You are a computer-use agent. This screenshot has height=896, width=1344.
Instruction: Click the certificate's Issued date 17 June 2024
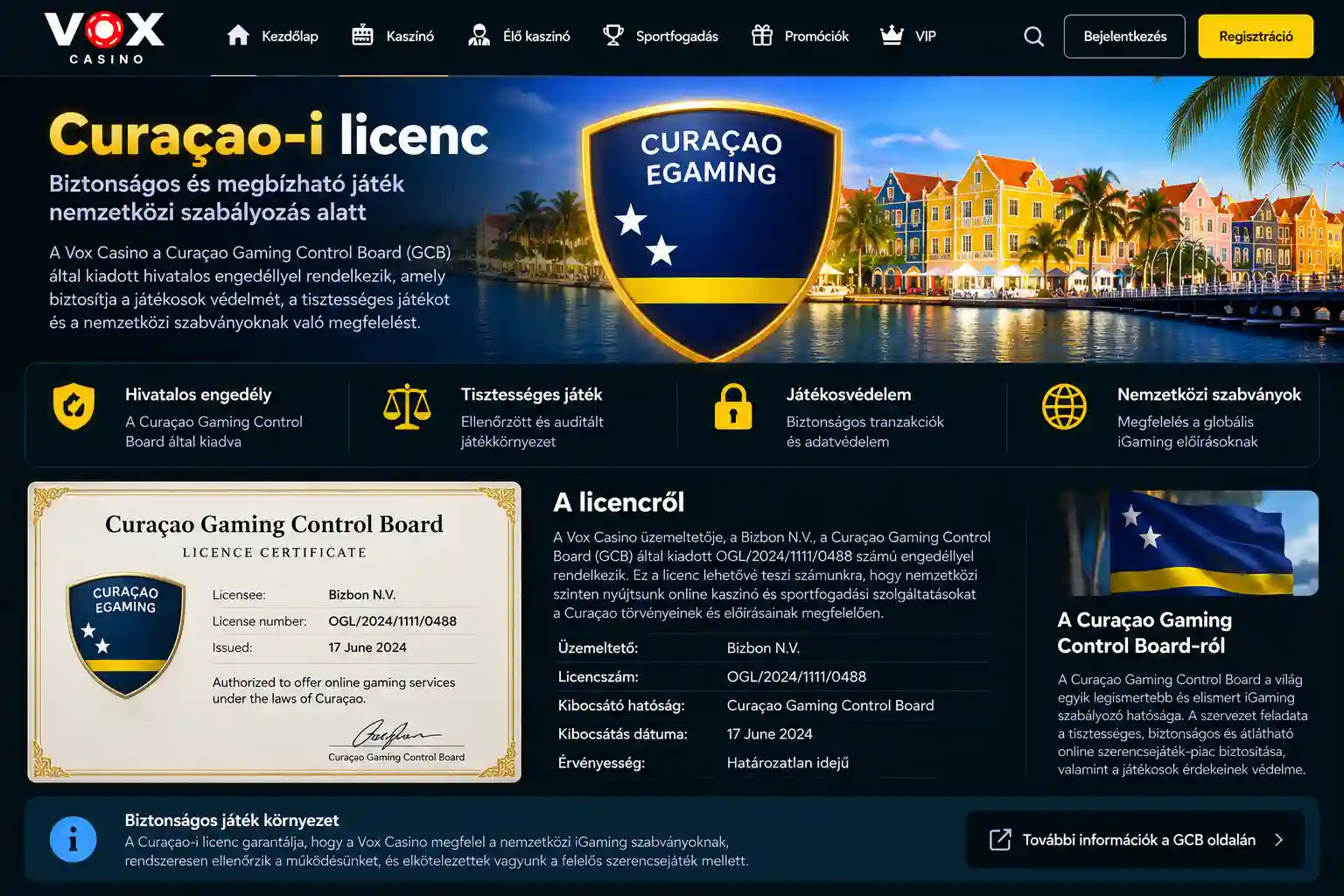367,647
